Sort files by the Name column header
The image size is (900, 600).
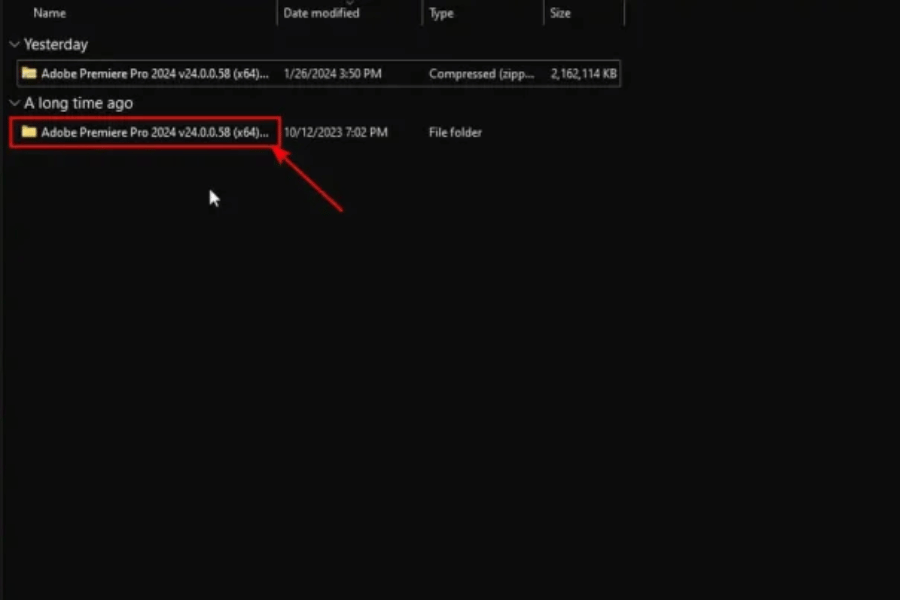click(50, 14)
